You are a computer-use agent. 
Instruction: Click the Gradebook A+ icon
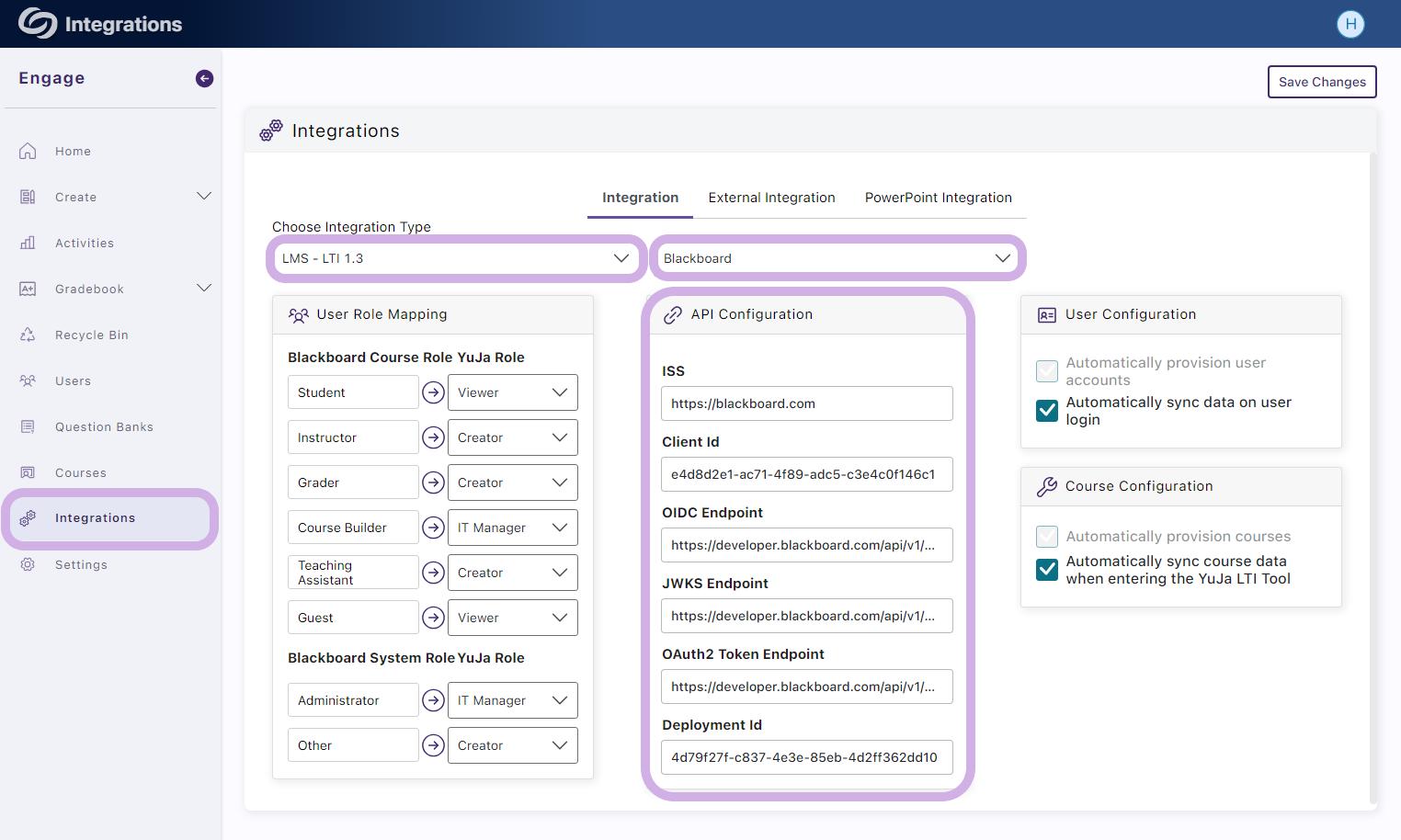click(x=28, y=289)
